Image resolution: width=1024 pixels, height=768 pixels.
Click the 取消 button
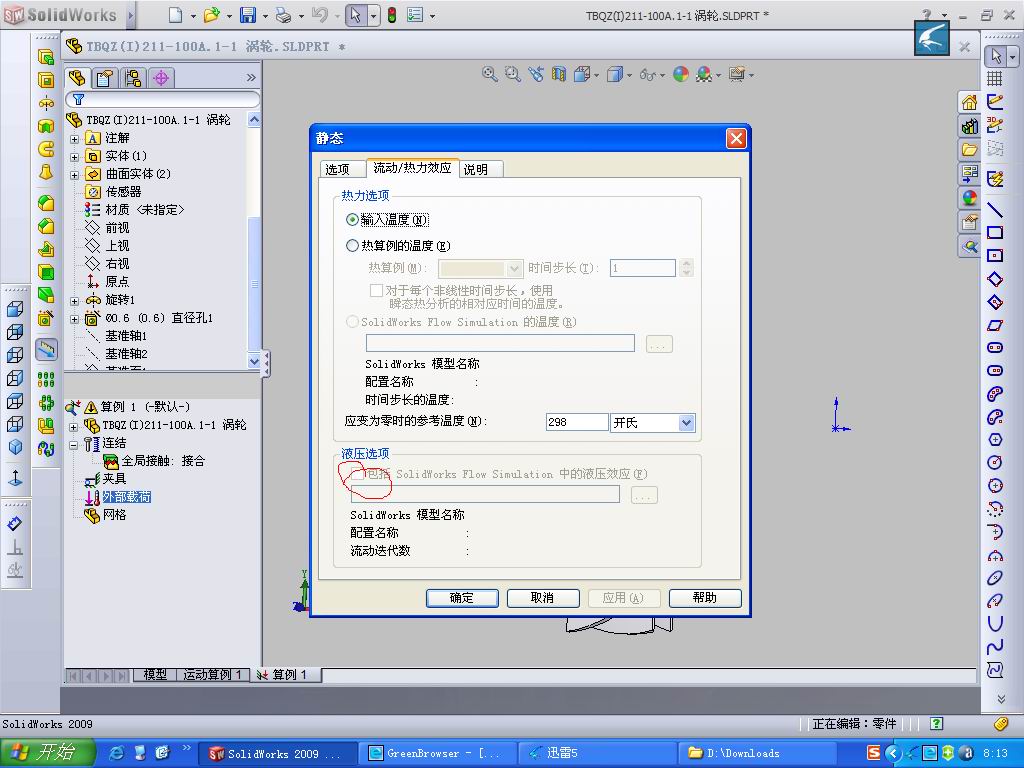coord(543,598)
